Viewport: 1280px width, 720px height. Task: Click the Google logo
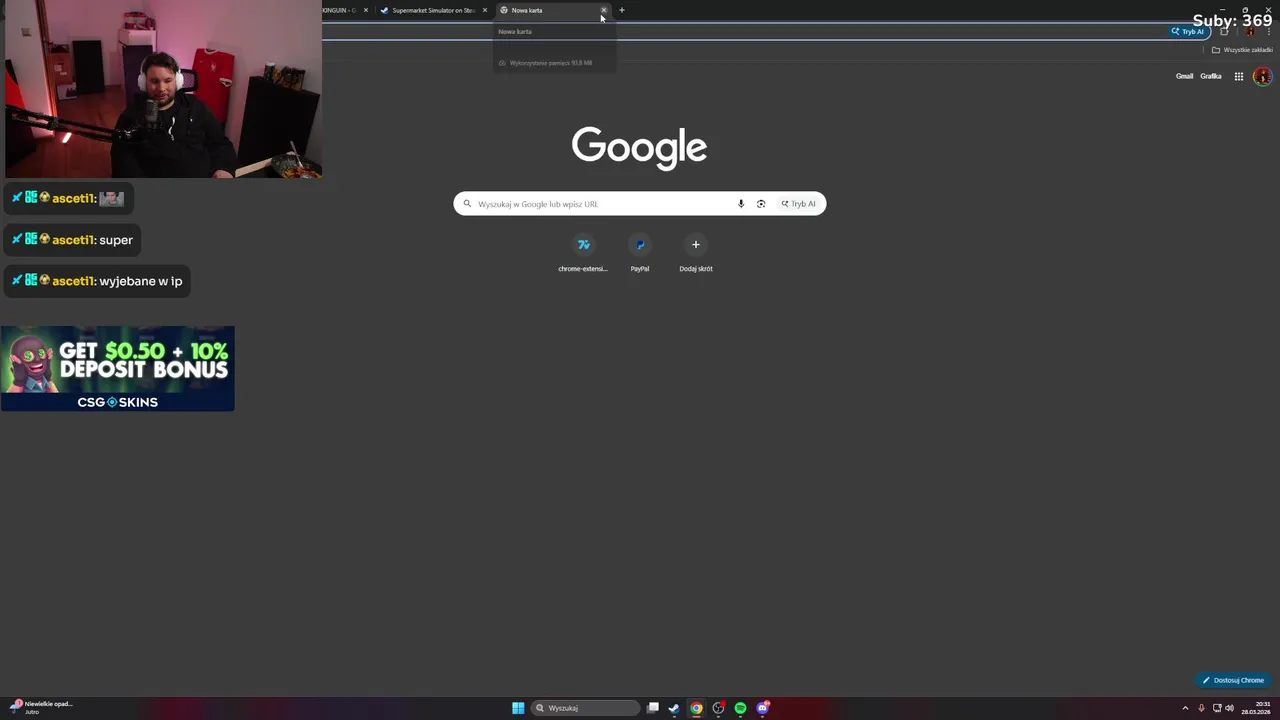pyautogui.click(x=640, y=147)
